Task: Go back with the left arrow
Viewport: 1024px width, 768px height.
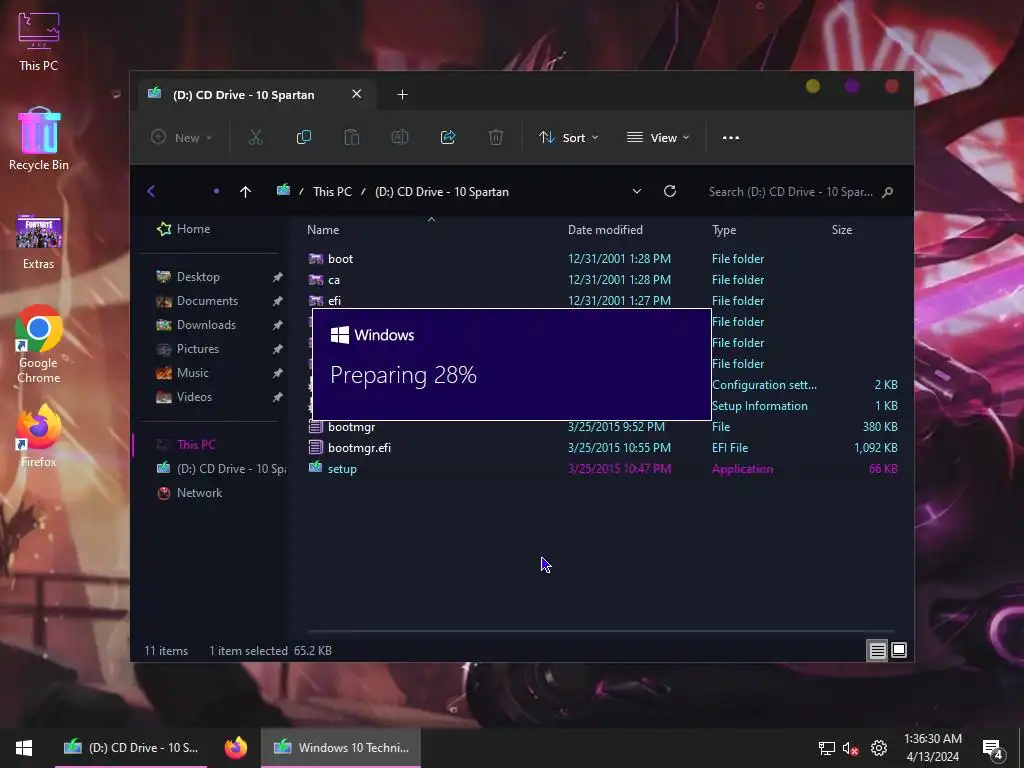Action: point(151,191)
